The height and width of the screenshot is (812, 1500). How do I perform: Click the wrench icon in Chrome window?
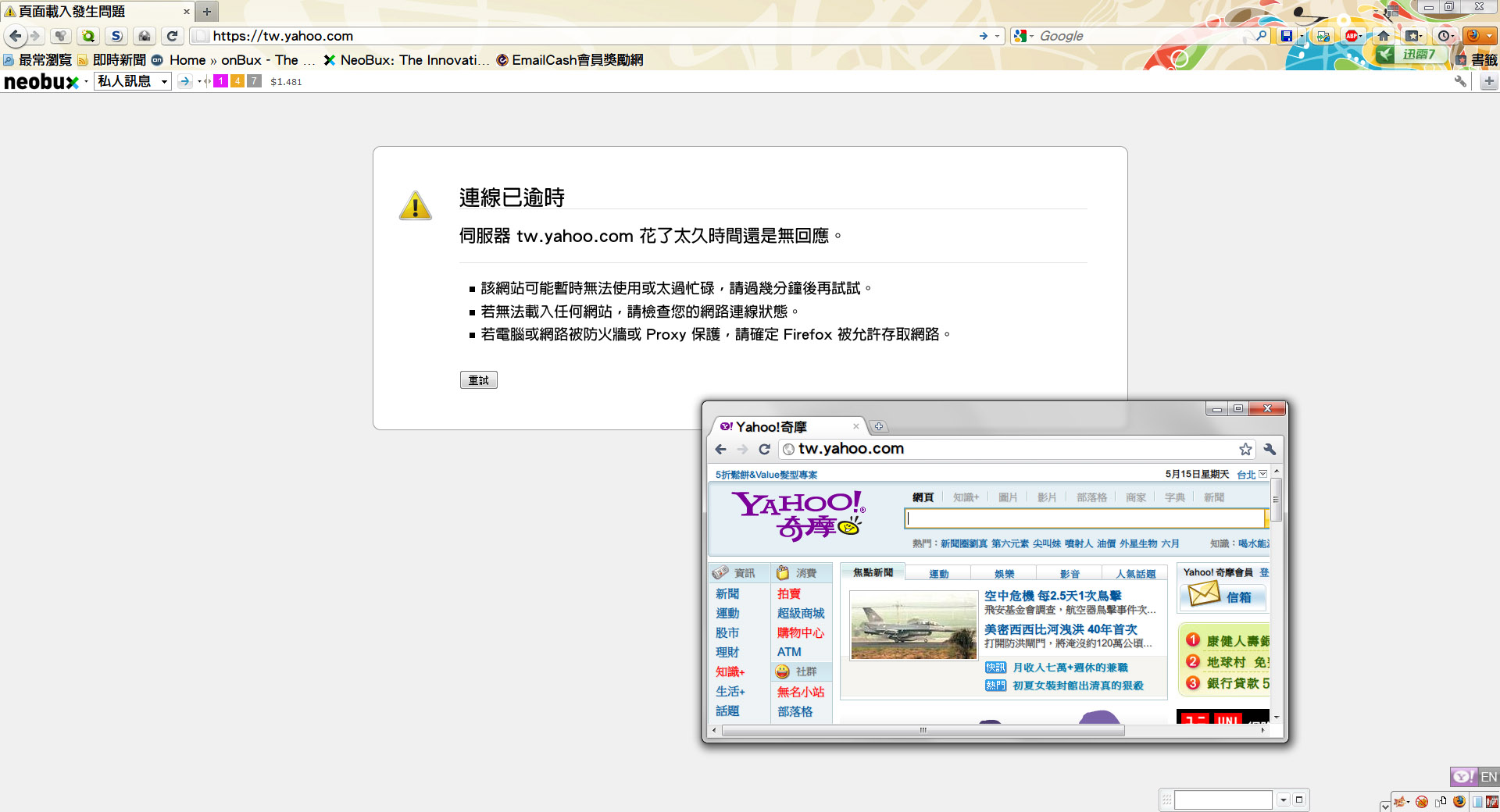pyautogui.click(x=1270, y=449)
